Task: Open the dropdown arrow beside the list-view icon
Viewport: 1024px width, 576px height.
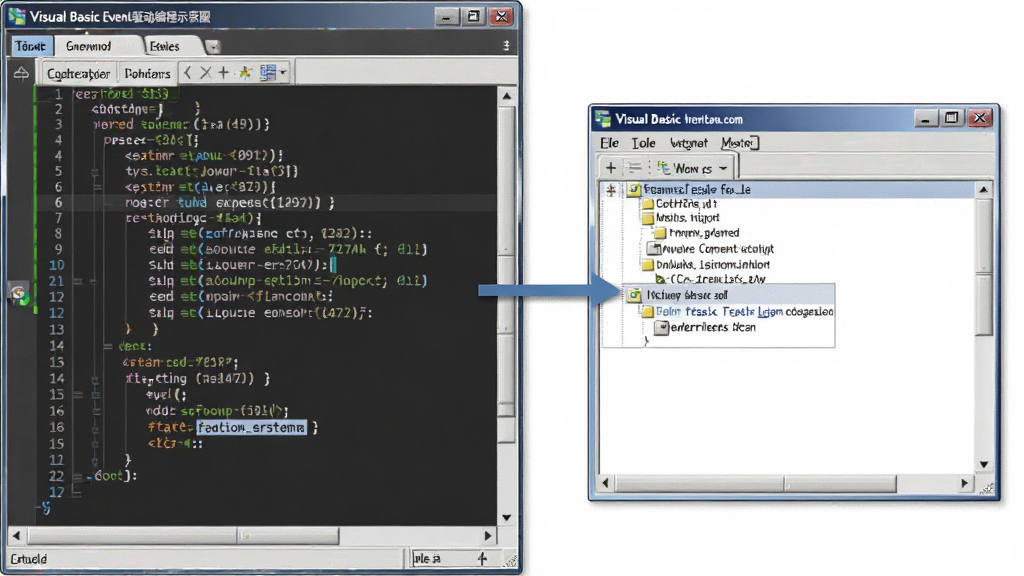Action: (283, 72)
